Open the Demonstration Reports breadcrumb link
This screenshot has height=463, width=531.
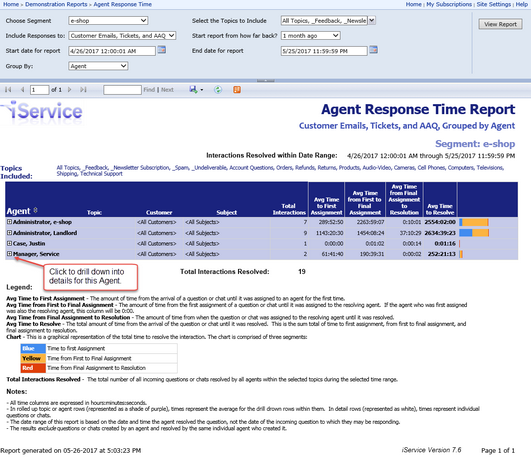coord(56,4)
